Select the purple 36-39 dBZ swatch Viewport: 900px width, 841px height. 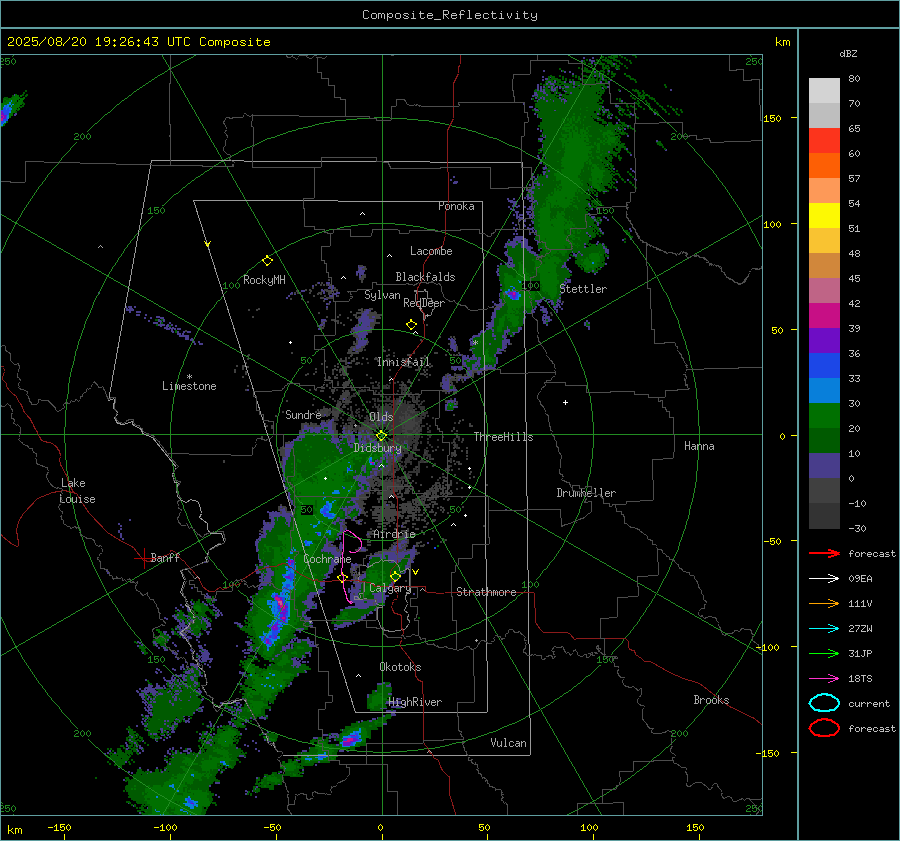point(824,340)
